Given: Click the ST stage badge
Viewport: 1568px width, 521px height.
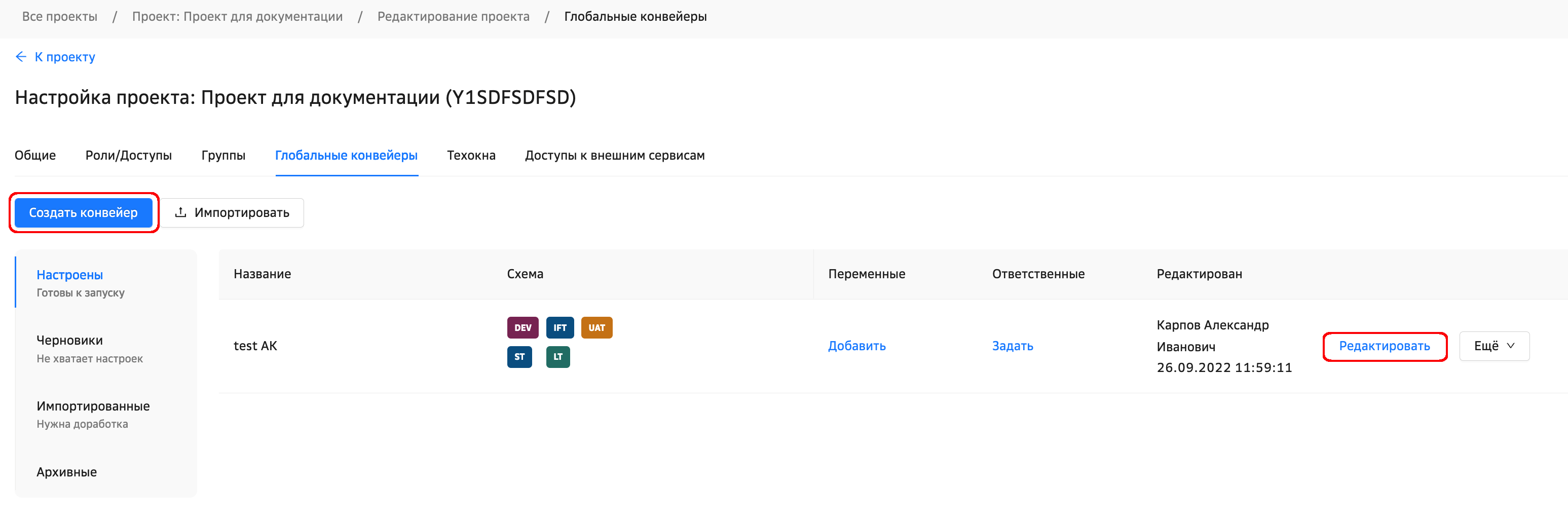Looking at the screenshot, I should [x=519, y=357].
